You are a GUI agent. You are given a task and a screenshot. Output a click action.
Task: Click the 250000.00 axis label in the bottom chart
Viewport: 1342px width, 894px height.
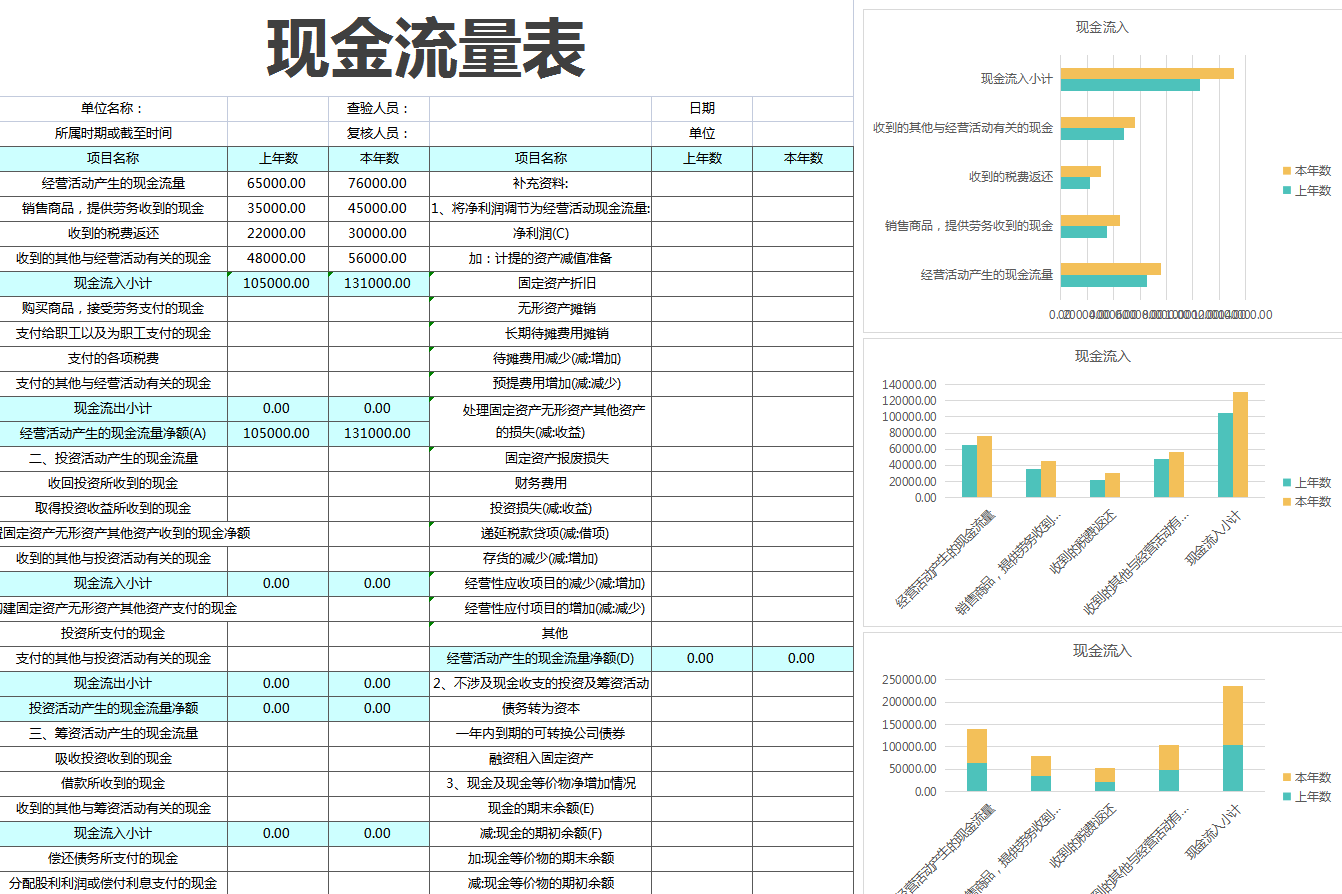[908, 680]
